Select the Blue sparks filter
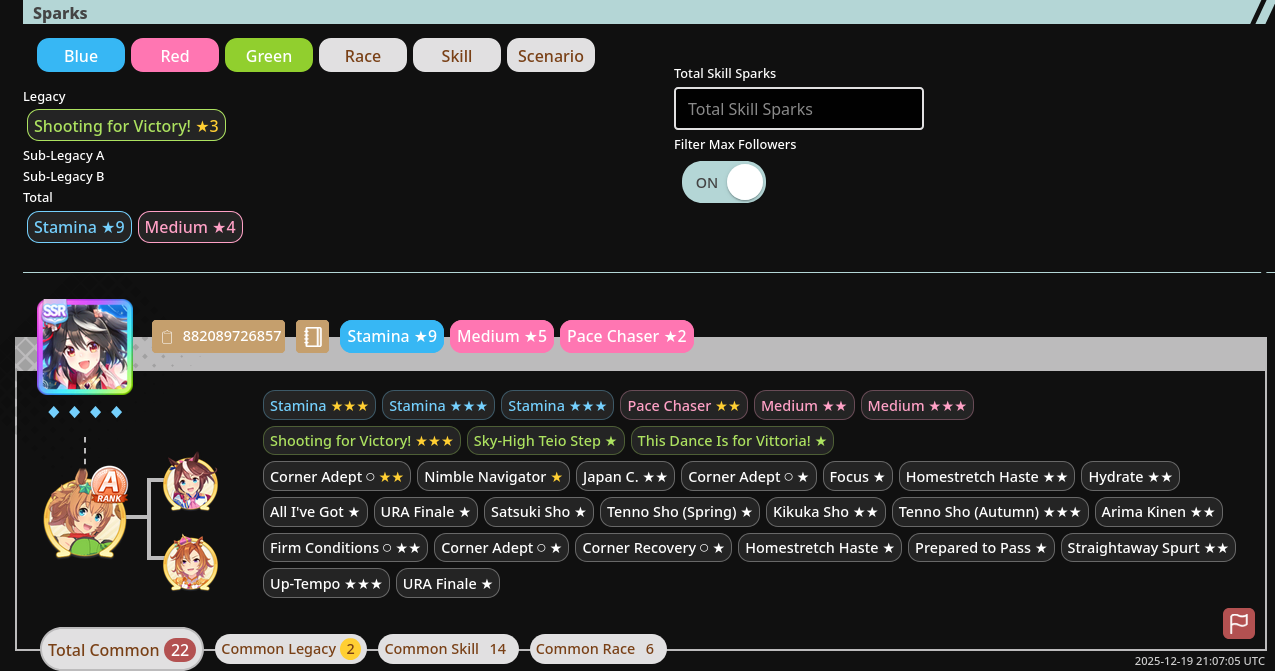Viewport: 1275px width, 671px height. (x=81, y=55)
